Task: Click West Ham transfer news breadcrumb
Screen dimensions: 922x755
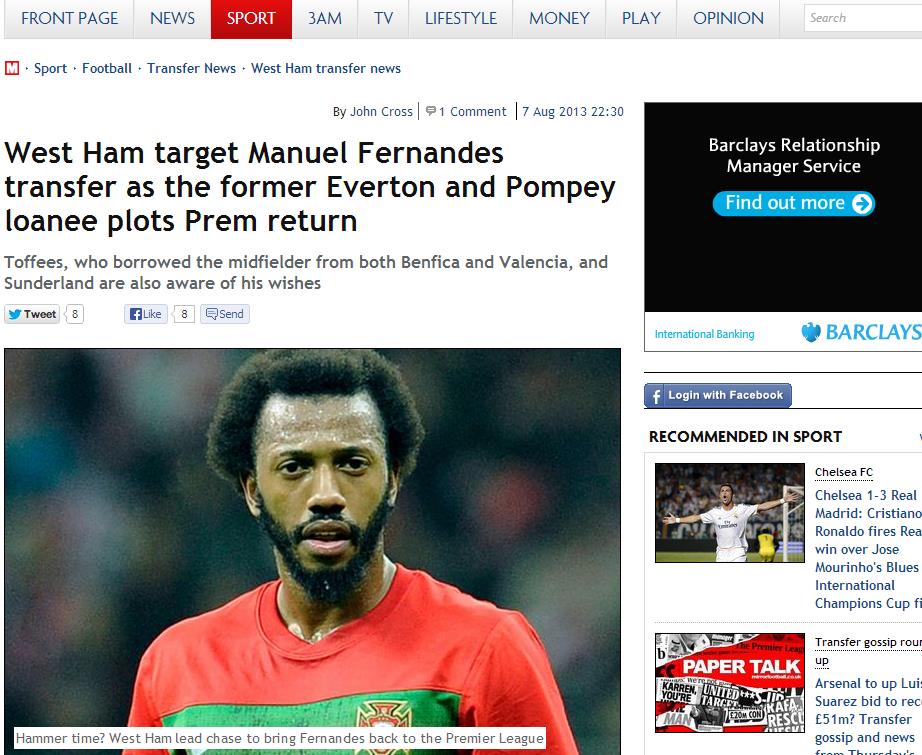Action: click(326, 68)
